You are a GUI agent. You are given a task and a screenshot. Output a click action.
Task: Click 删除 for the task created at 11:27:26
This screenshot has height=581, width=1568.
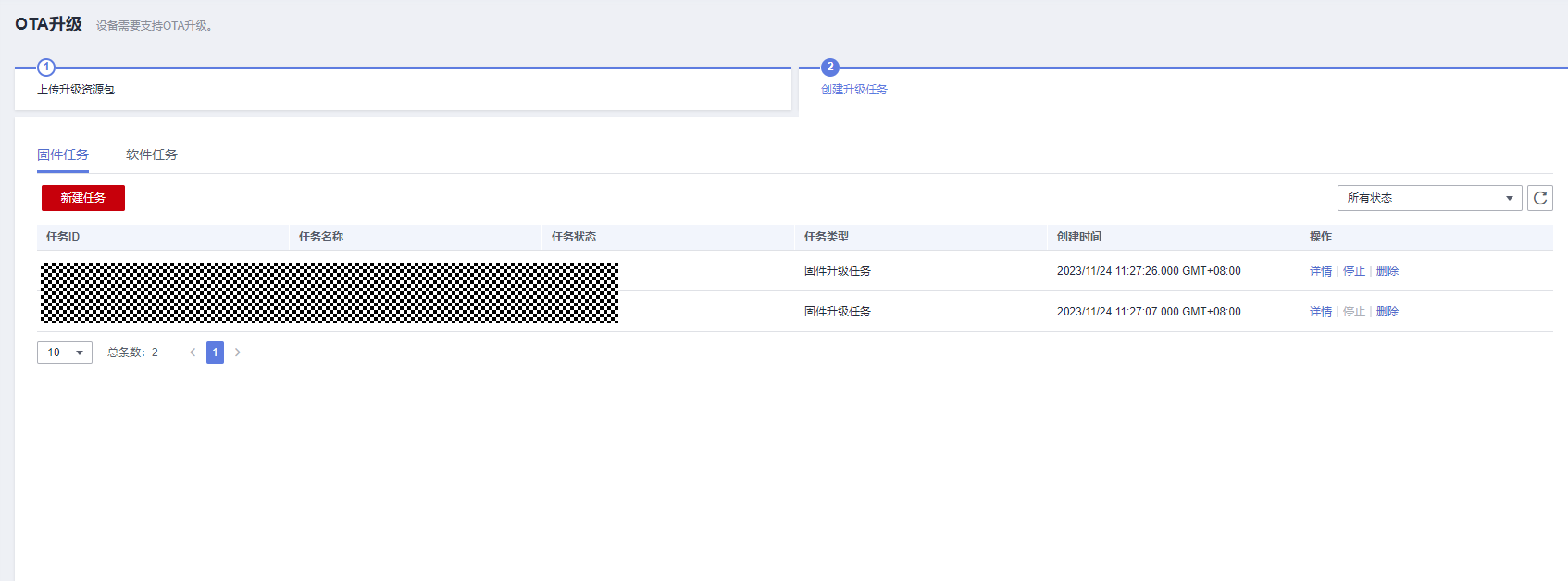1388,271
